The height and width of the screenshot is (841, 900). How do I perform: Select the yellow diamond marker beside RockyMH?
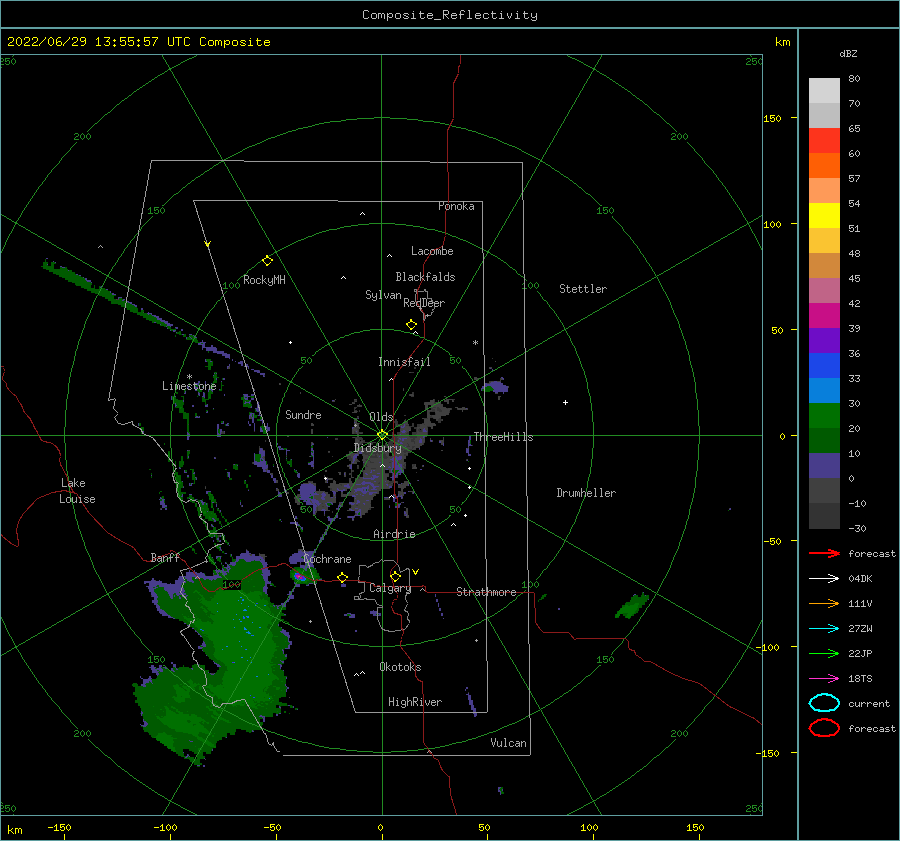(x=267, y=261)
